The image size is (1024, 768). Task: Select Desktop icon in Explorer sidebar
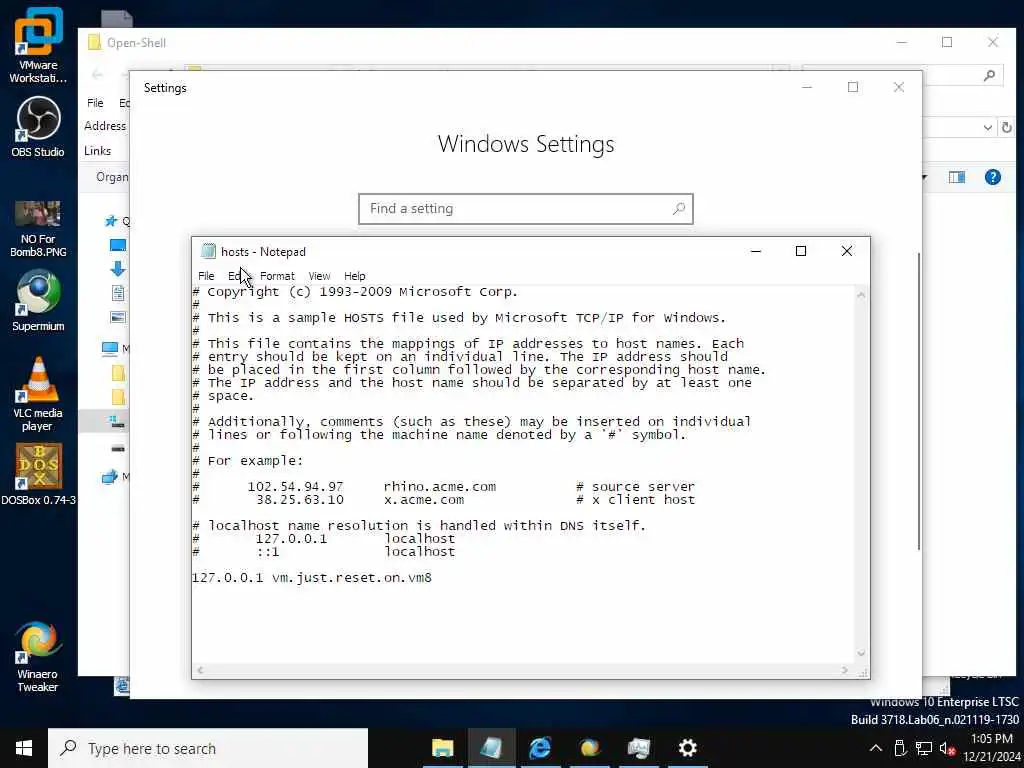click(x=118, y=245)
